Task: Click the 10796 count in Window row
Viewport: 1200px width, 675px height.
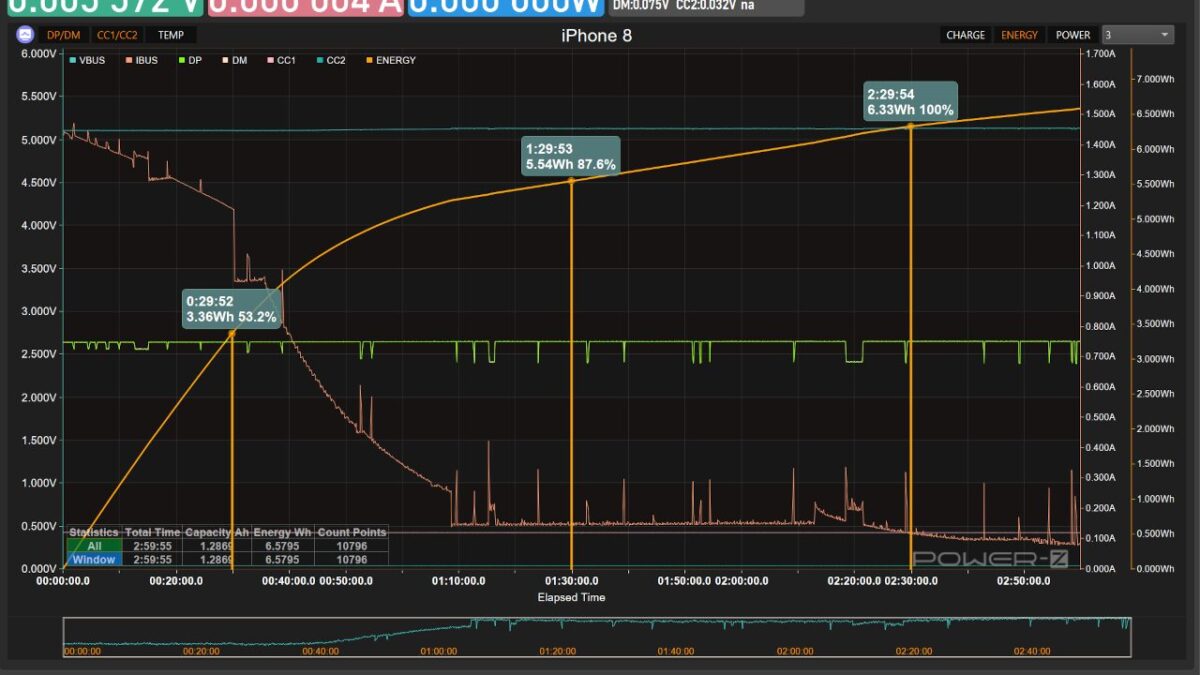Action: tap(351, 560)
